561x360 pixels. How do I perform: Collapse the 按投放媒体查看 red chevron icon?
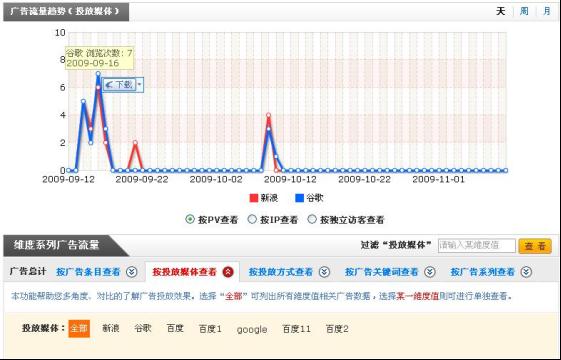pos(228,272)
